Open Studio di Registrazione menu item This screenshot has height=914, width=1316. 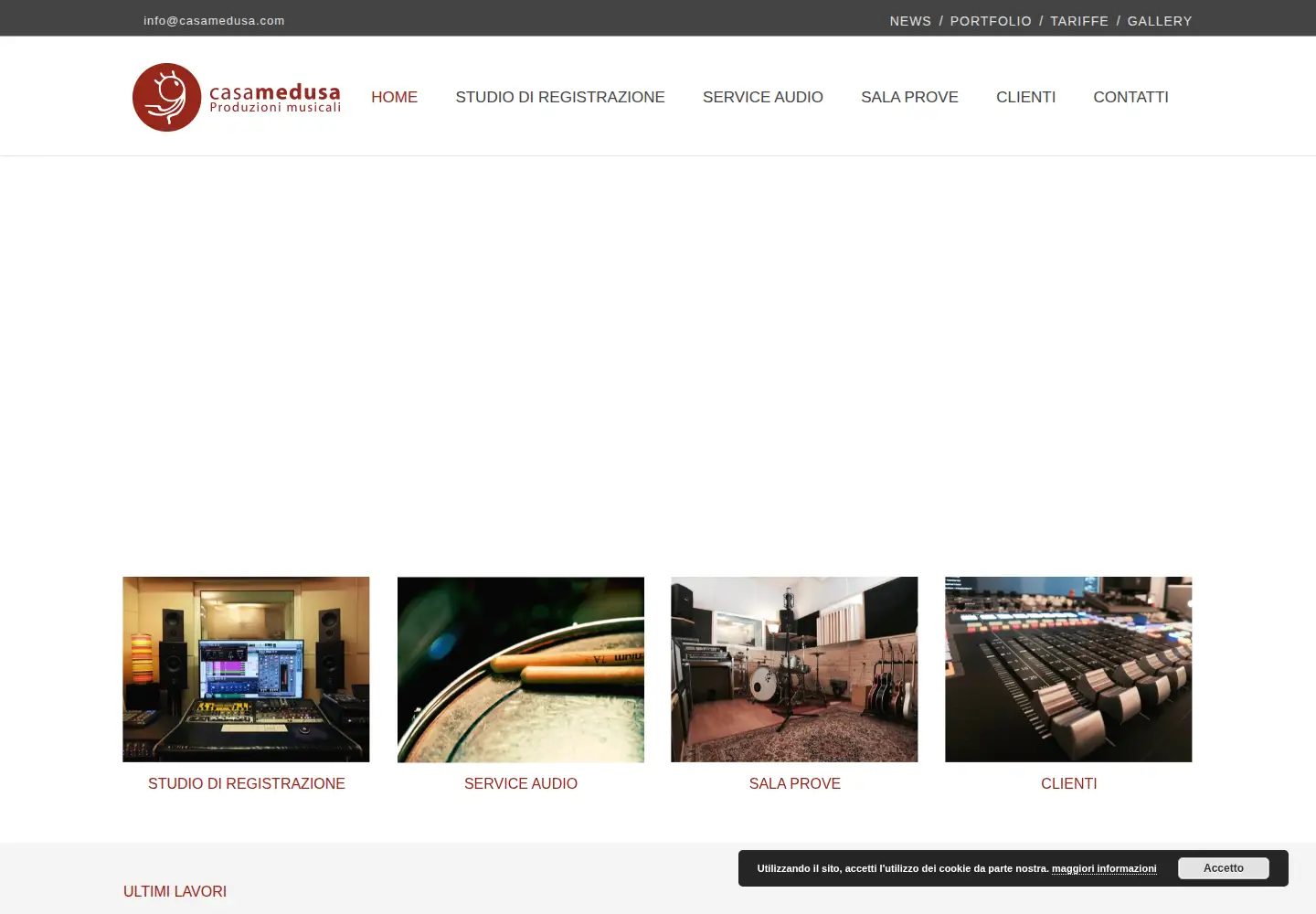click(x=560, y=97)
